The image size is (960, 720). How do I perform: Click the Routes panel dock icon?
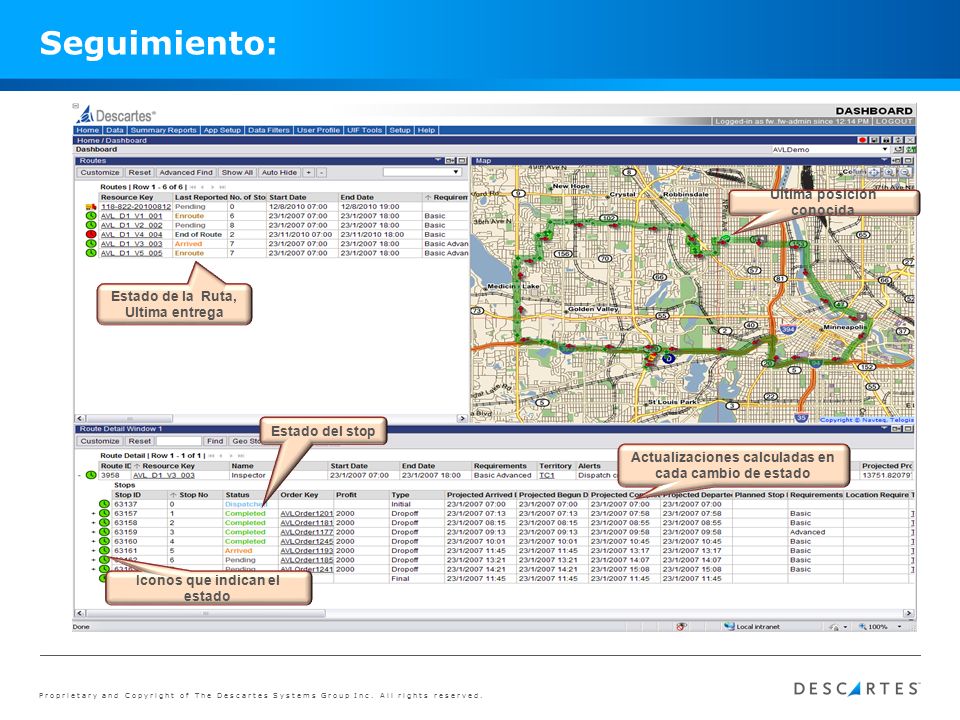click(x=450, y=160)
